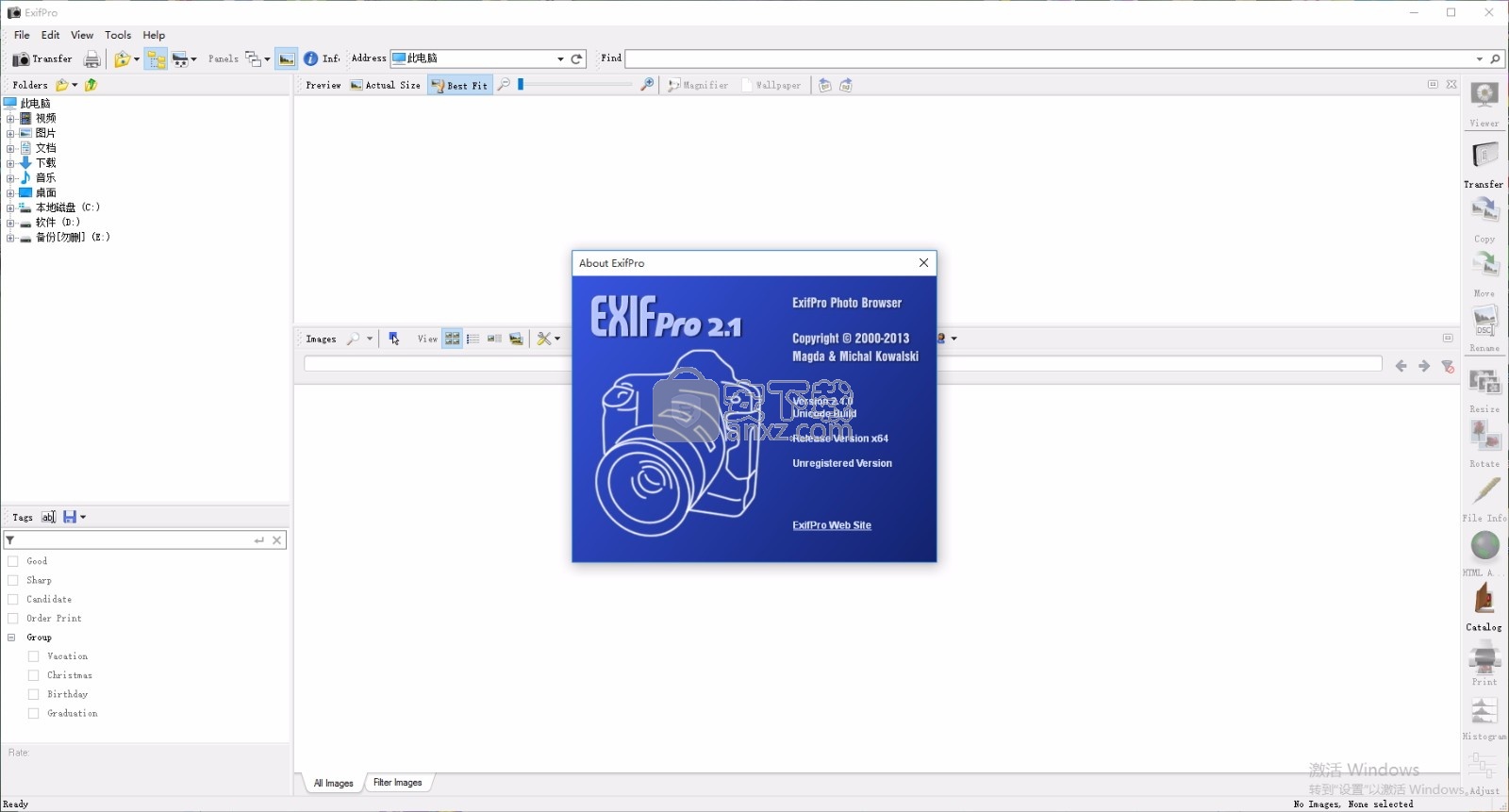1509x812 pixels.
Task: Click the refresh address icon
Action: pos(577,58)
